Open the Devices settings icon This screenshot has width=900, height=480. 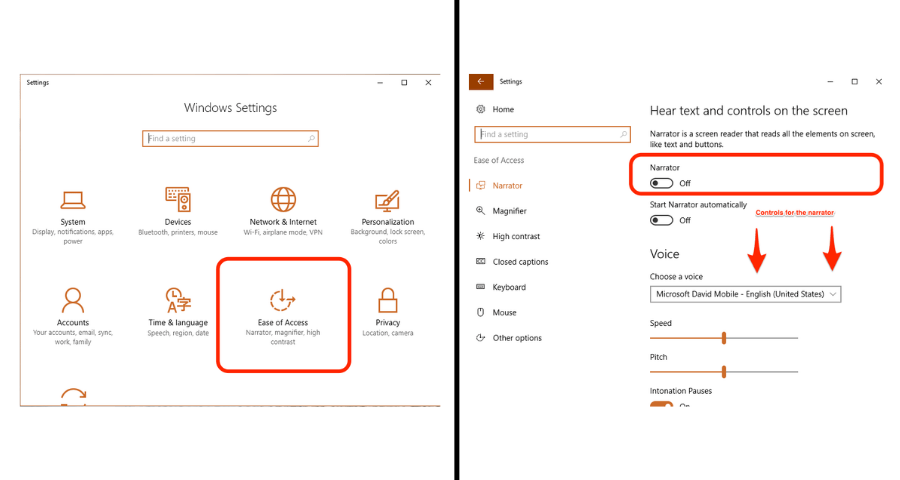pos(178,199)
